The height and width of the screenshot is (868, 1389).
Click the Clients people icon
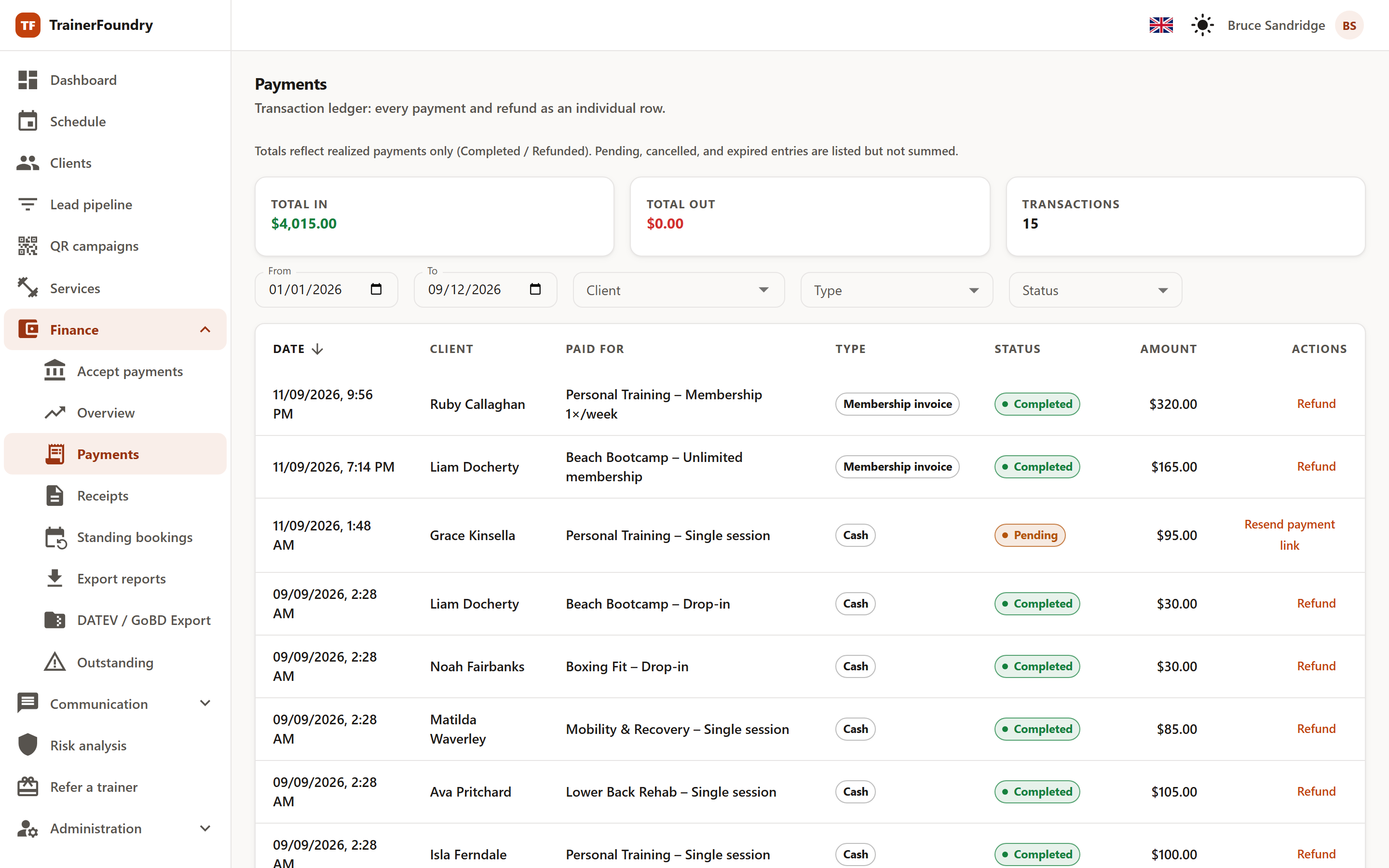tap(27, 163)
